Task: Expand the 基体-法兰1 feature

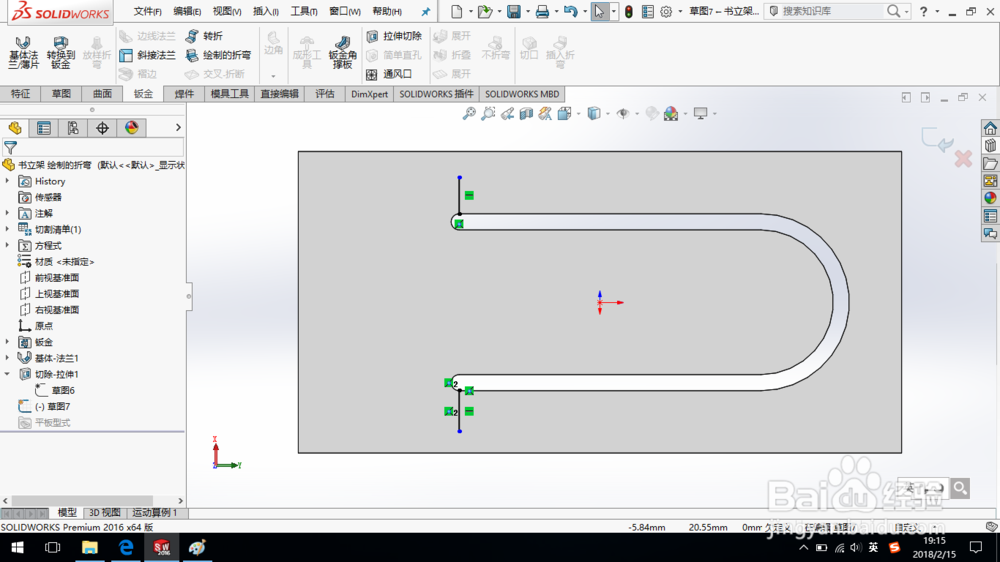Action: (x=8, y=358)
